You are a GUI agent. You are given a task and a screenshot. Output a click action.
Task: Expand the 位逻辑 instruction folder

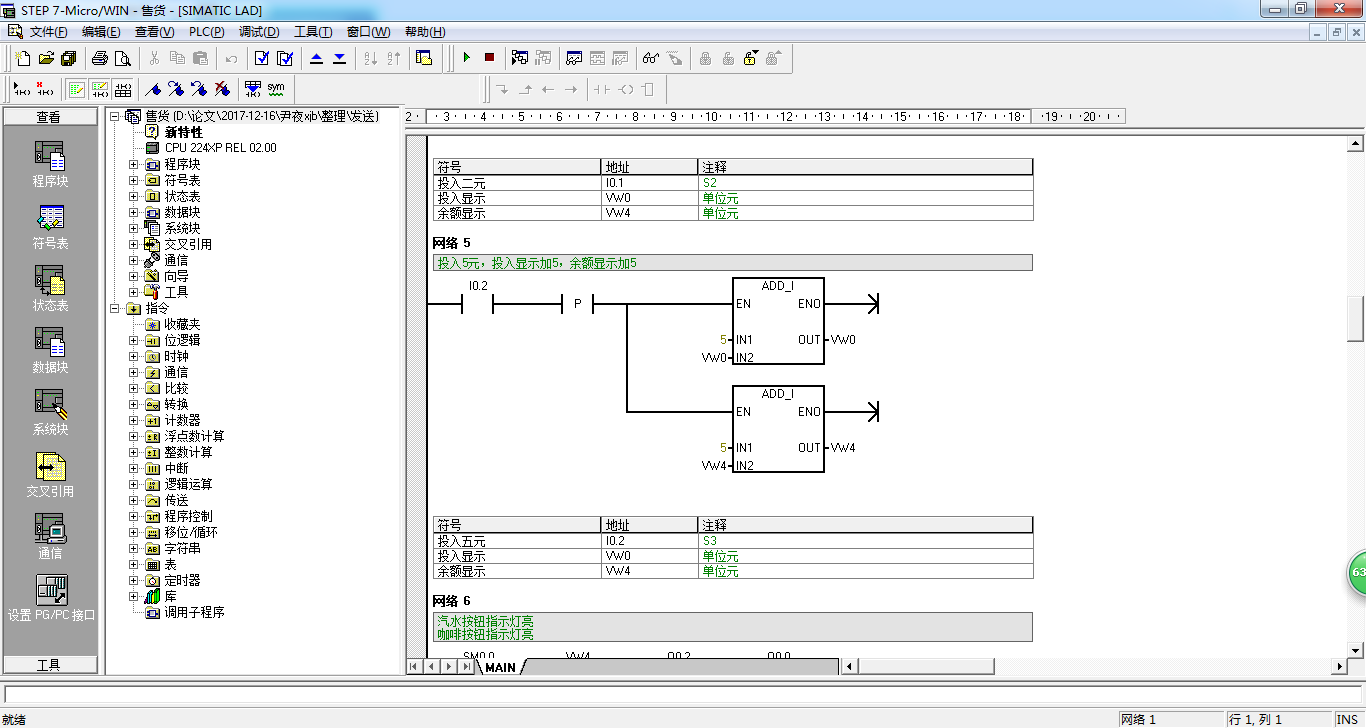(134, 340)
